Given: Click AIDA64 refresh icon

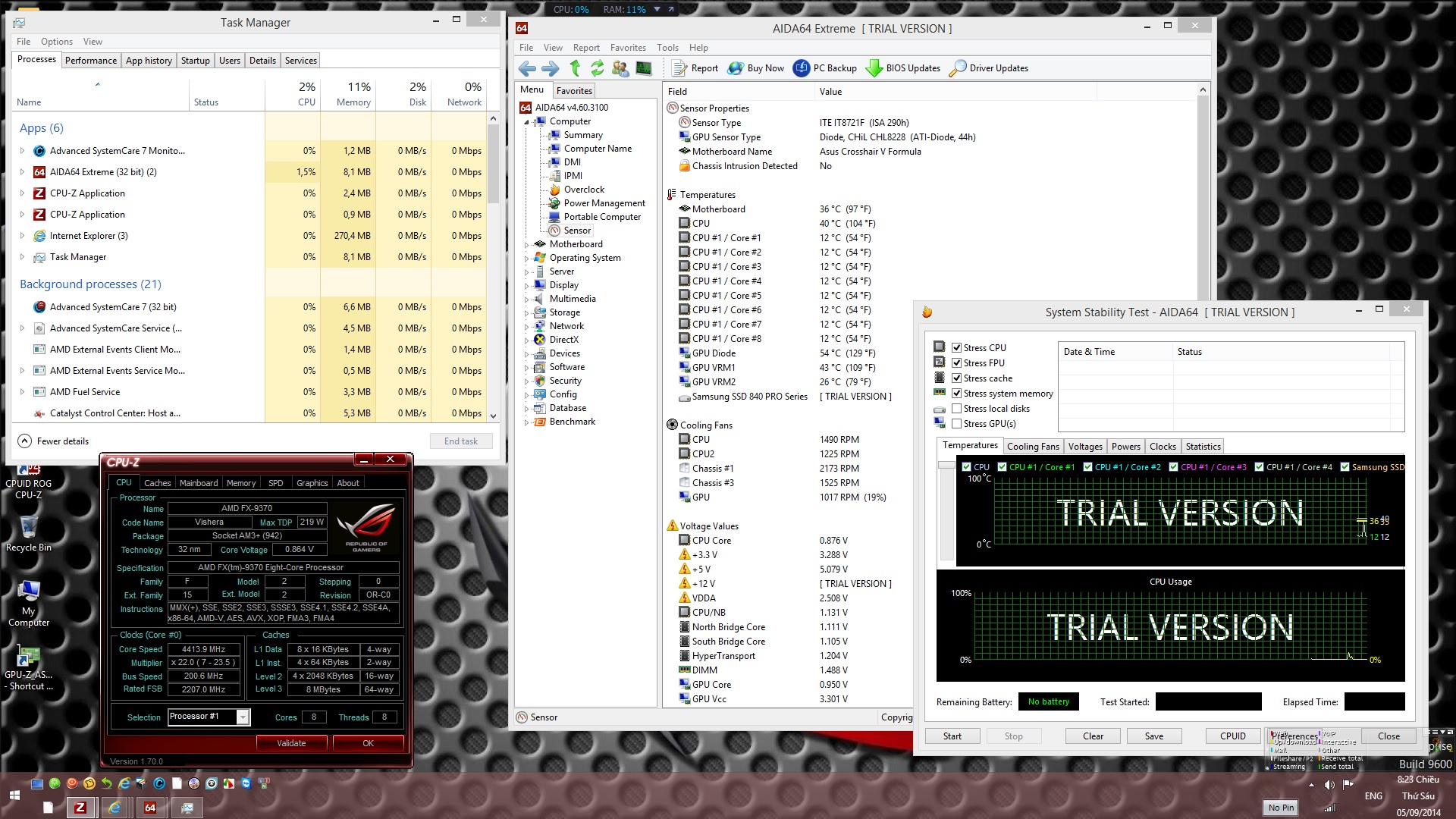Looking at the screenshot, I should pos(598,68).
